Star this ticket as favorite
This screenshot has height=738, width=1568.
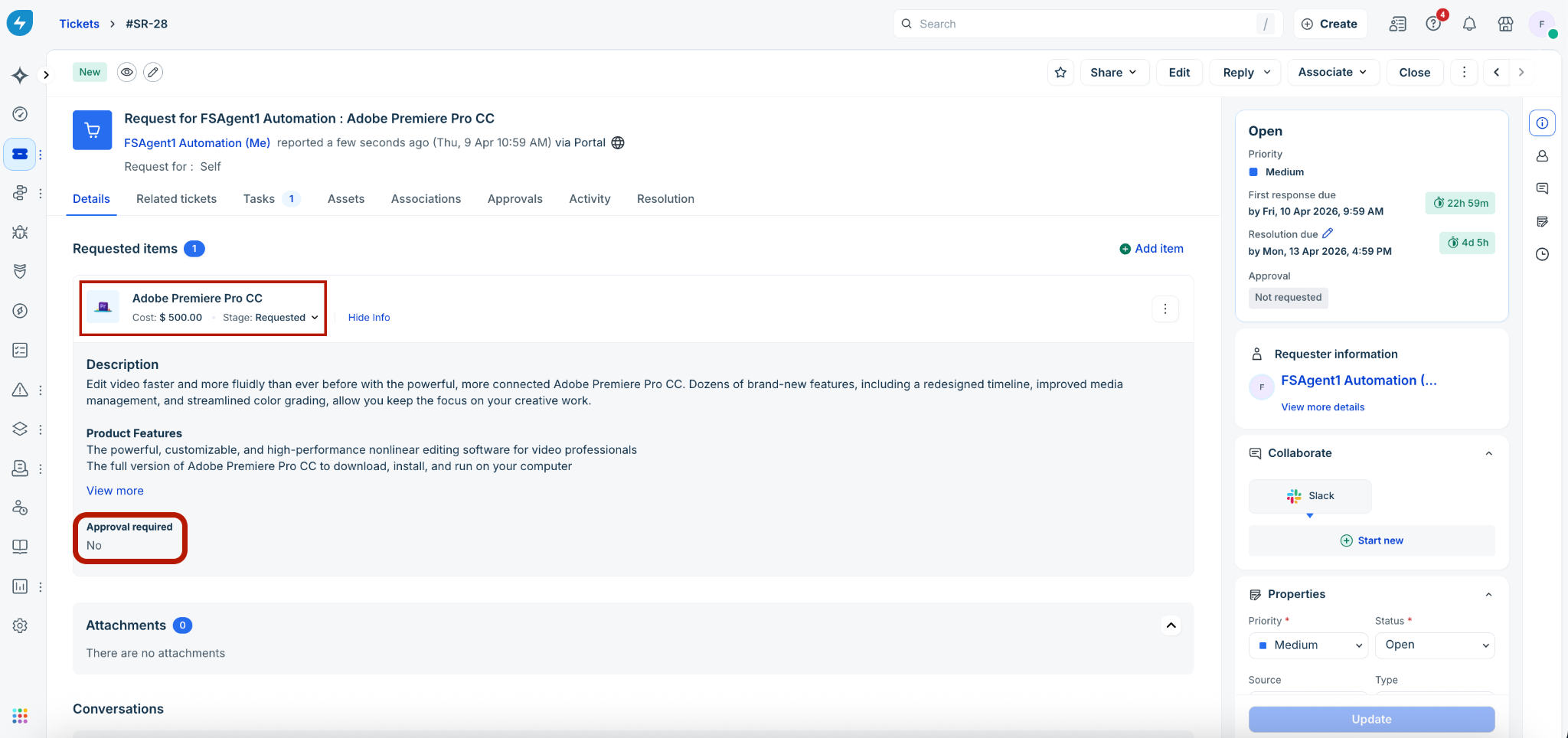(x=1060, y=72)
